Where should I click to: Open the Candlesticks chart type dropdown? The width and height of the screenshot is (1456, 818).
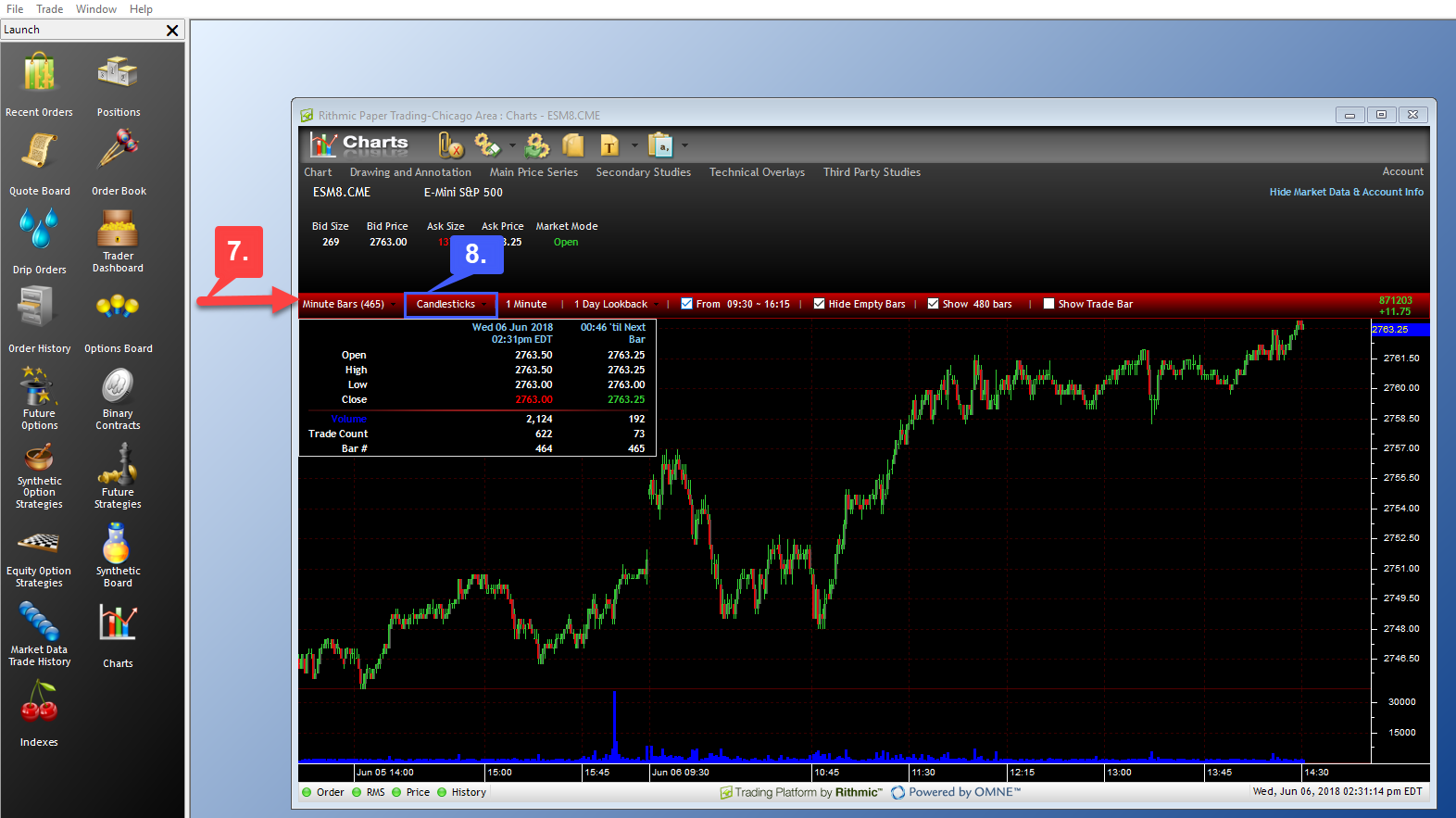451,304
